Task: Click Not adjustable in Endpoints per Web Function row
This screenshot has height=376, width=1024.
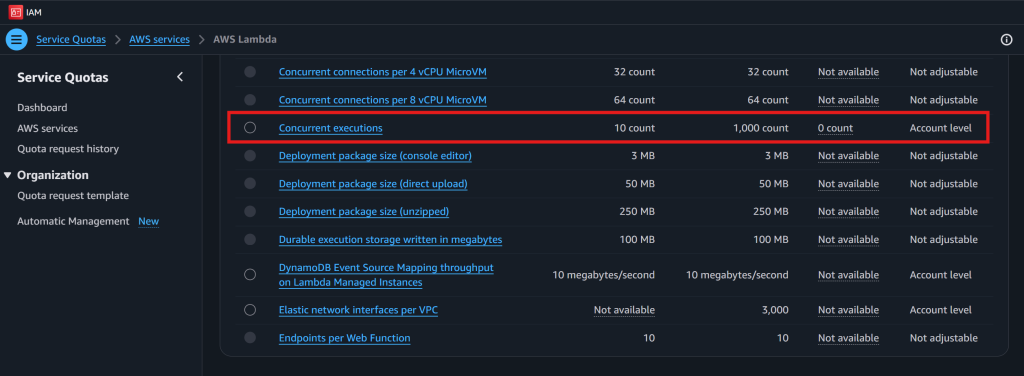Action: point(944,338)
